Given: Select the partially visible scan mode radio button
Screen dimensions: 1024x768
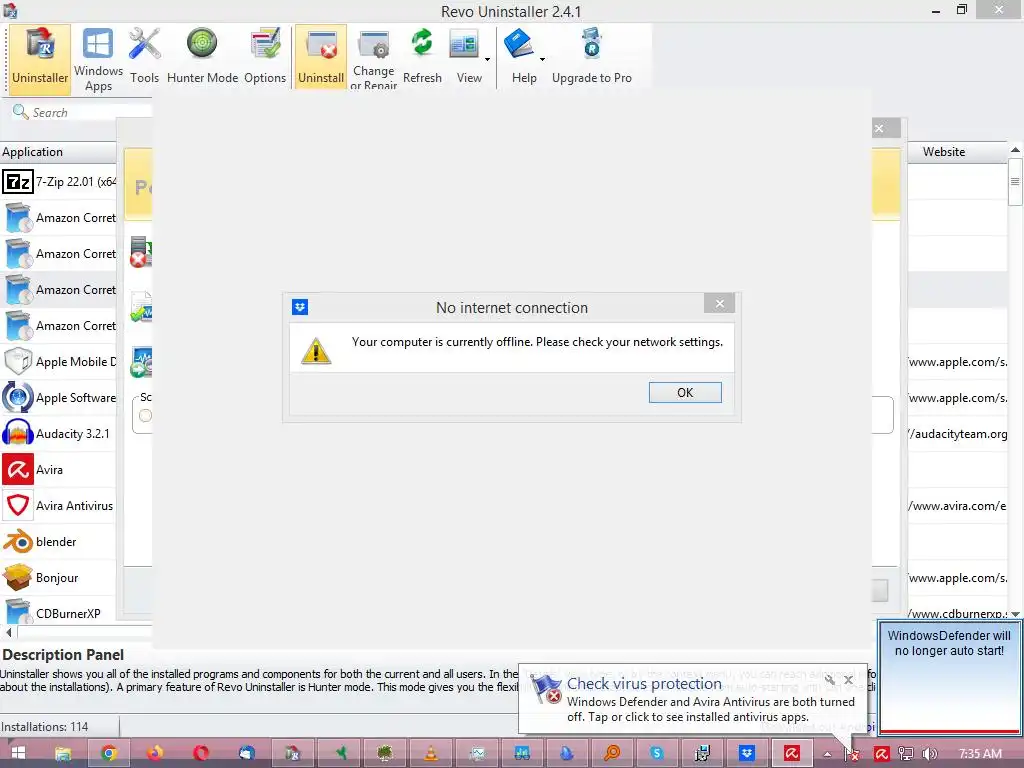Looking at the screenshot, I should tap(145, 415).
